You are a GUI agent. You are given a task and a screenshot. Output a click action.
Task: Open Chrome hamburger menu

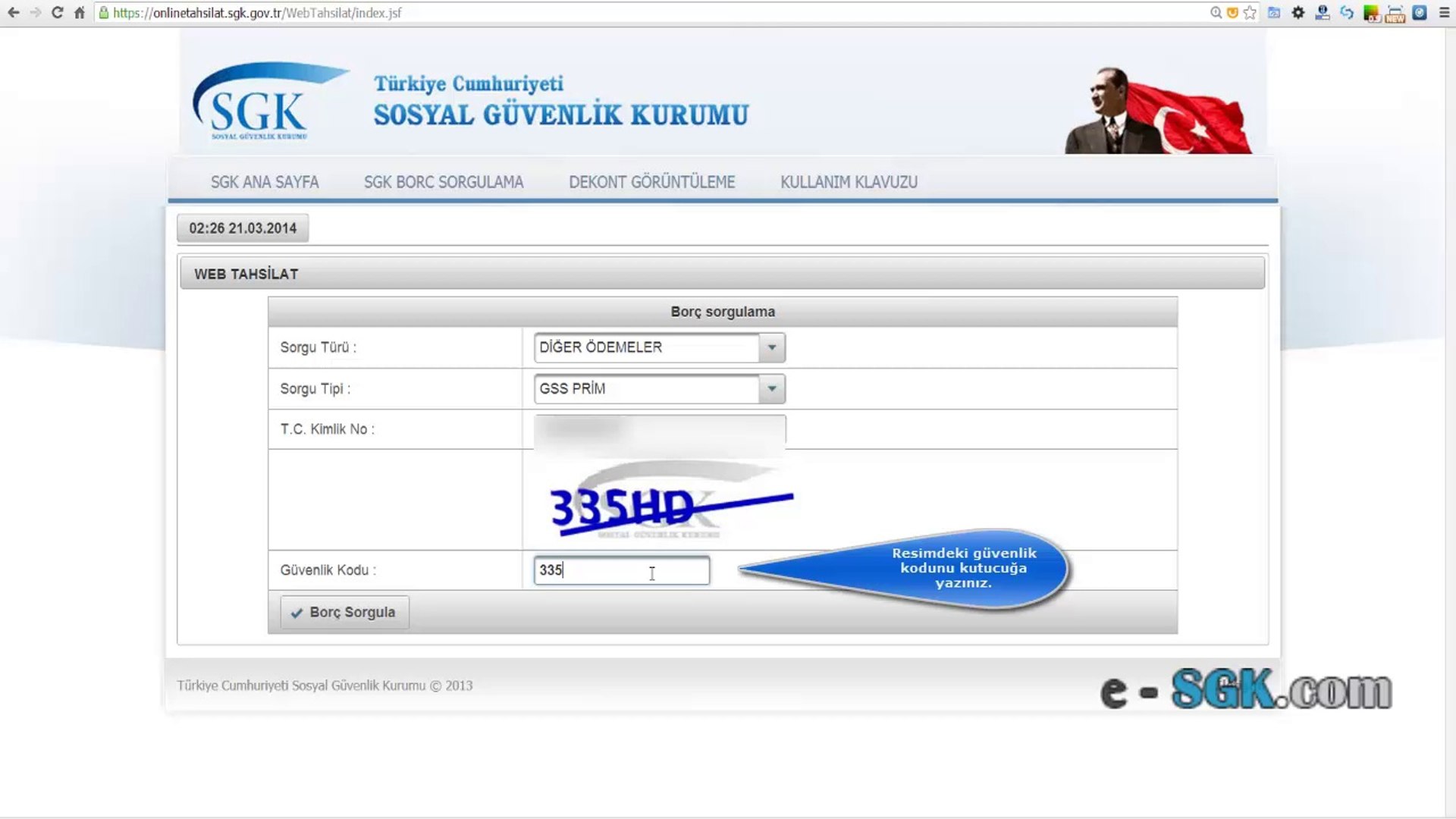pos(1444,13)
